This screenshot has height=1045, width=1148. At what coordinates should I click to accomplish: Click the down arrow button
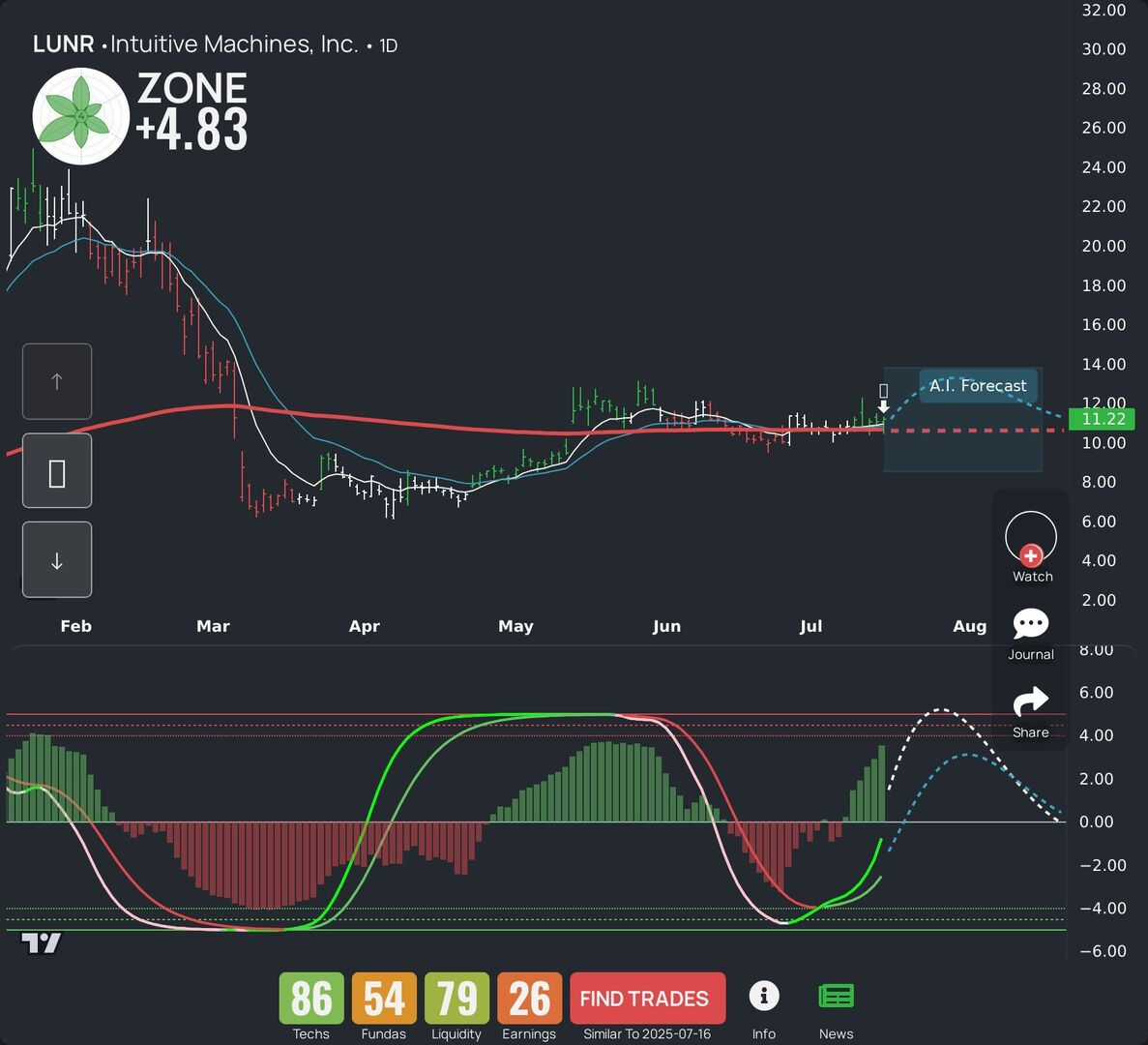[57, 560]
